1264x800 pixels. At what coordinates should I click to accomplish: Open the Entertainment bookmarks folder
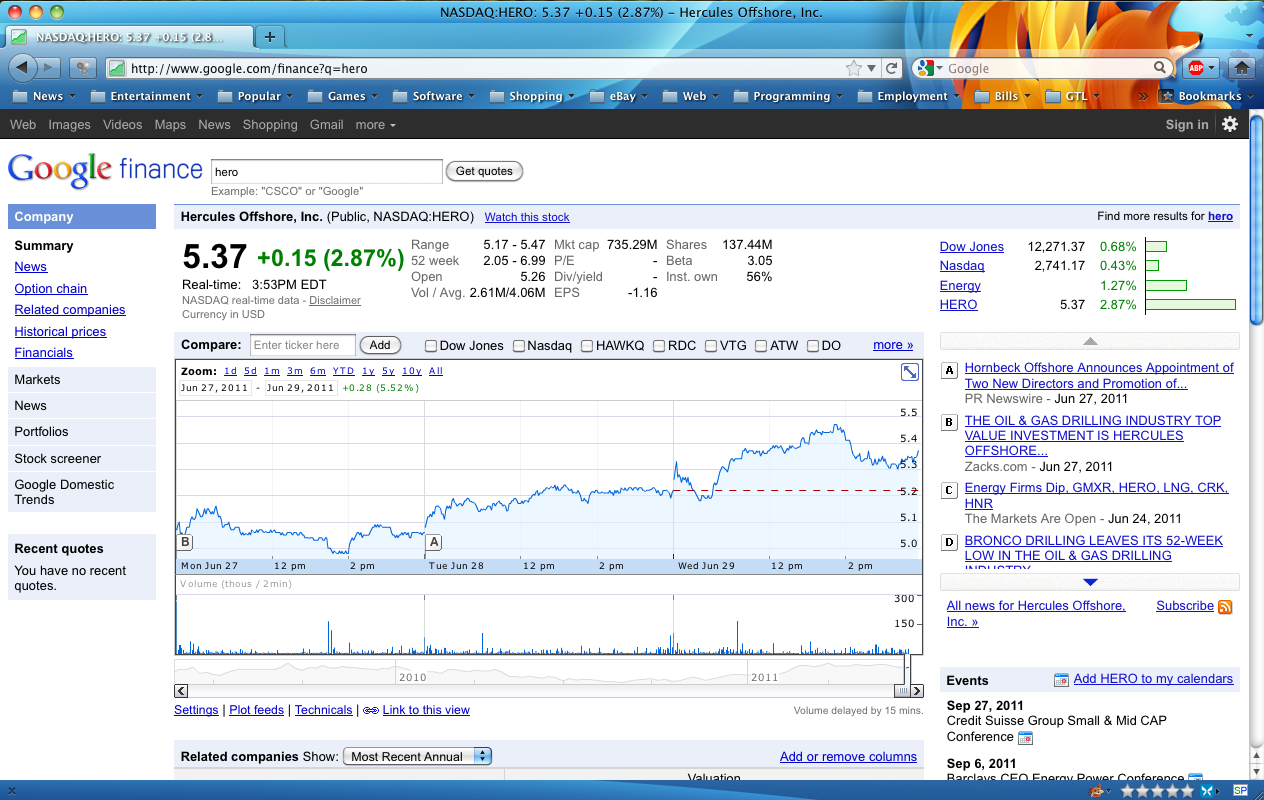[x=147, y=96]
